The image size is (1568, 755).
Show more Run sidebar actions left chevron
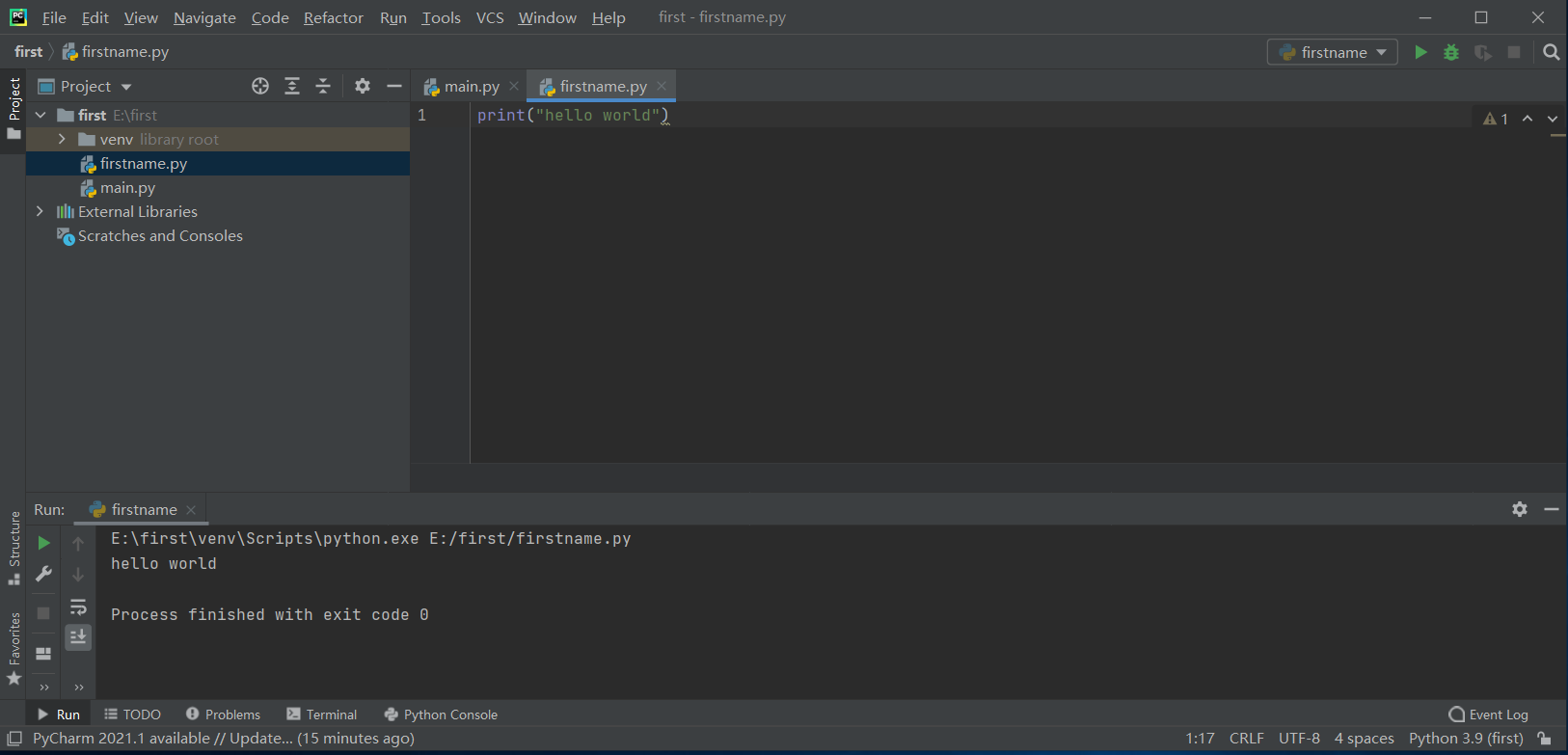pyautogui.click(x=43, y=688)
